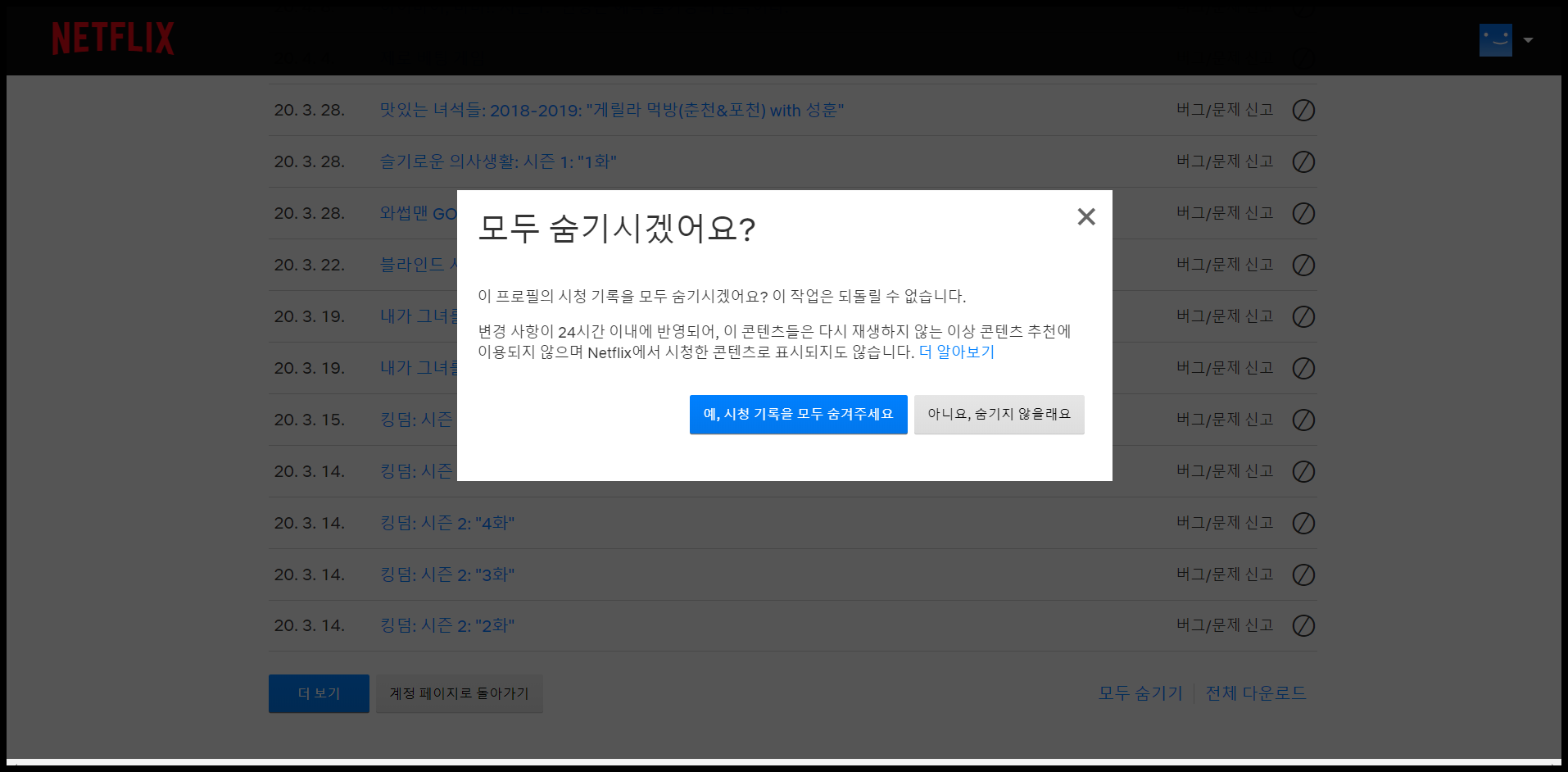Confirm with 예, 시청 기록을 모두 숨겨주세요

click(x=798, y=415)
